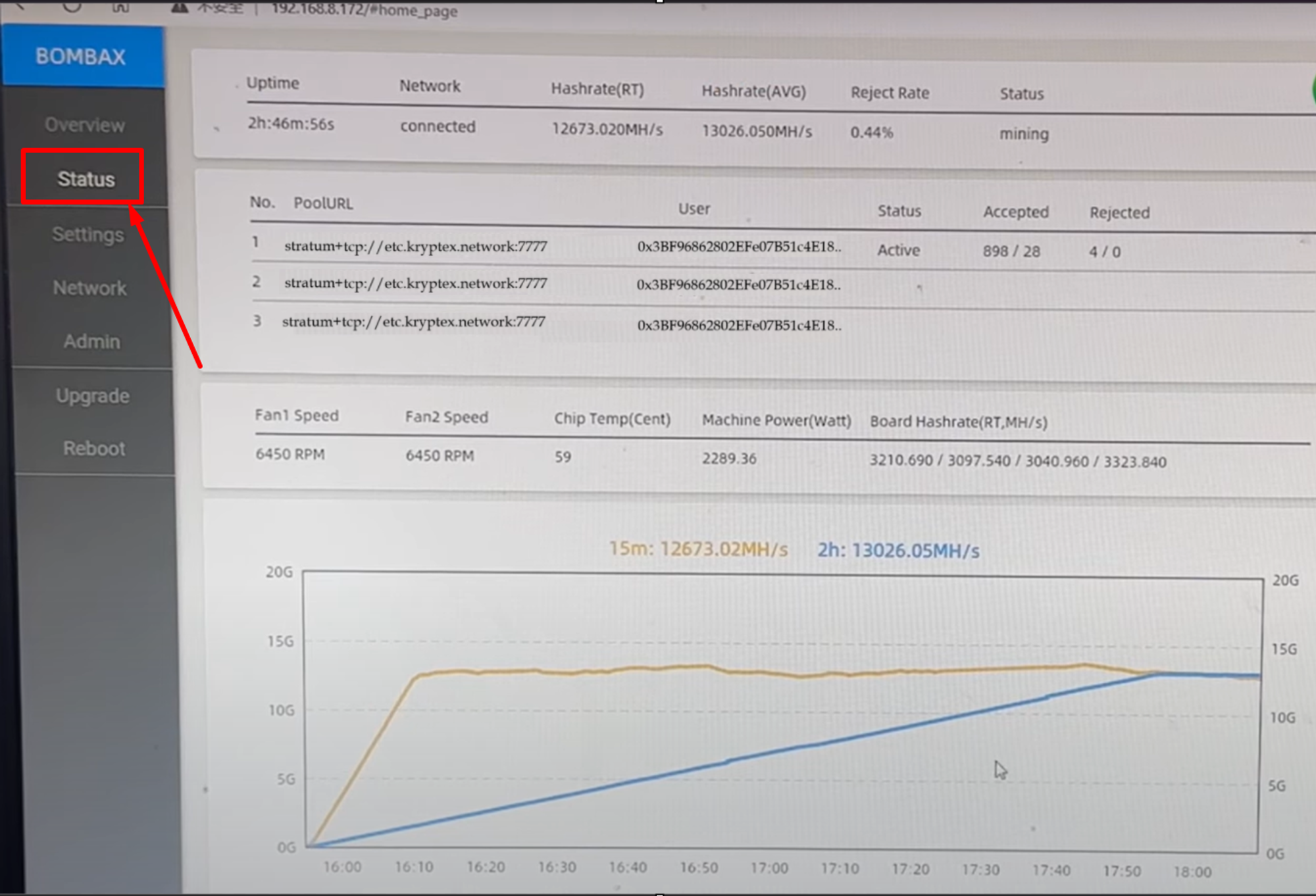1316x896 pixels.
Task: Click the Hashrate(AVG) column header
Action: pos(753,91)
